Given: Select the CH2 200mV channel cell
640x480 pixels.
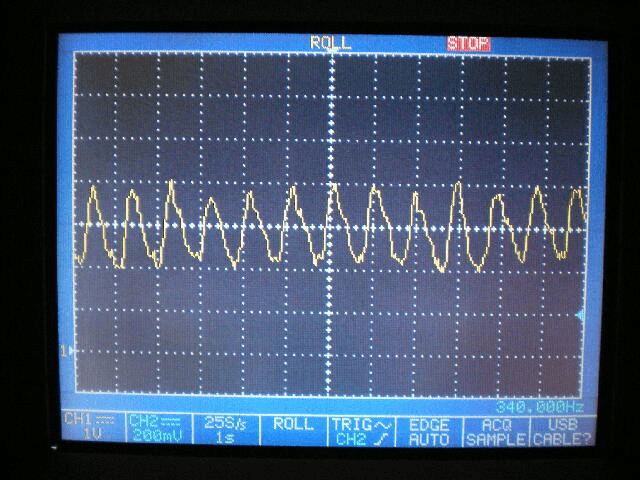Looking at the screenshot, I should tap(158, 428).
